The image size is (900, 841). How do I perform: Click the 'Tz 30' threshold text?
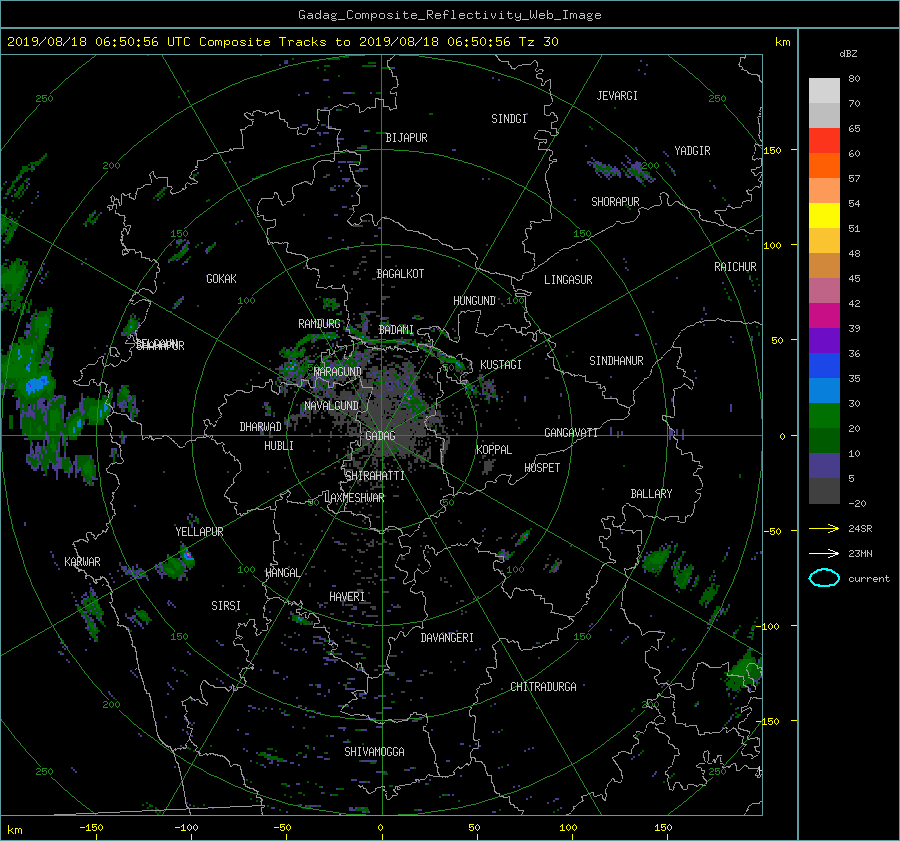pos(538,42)
